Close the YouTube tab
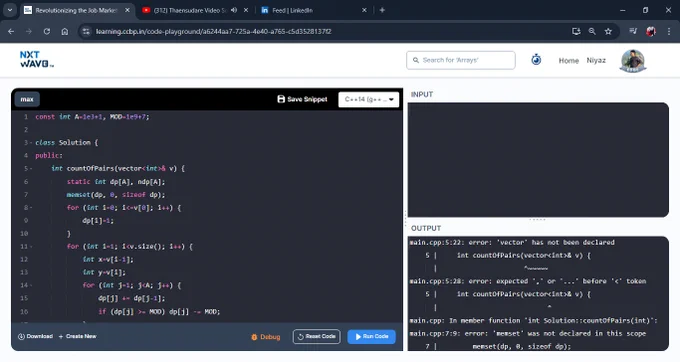Screen dimensions: 680x362 pyautogui.click(x=246, y=10)
